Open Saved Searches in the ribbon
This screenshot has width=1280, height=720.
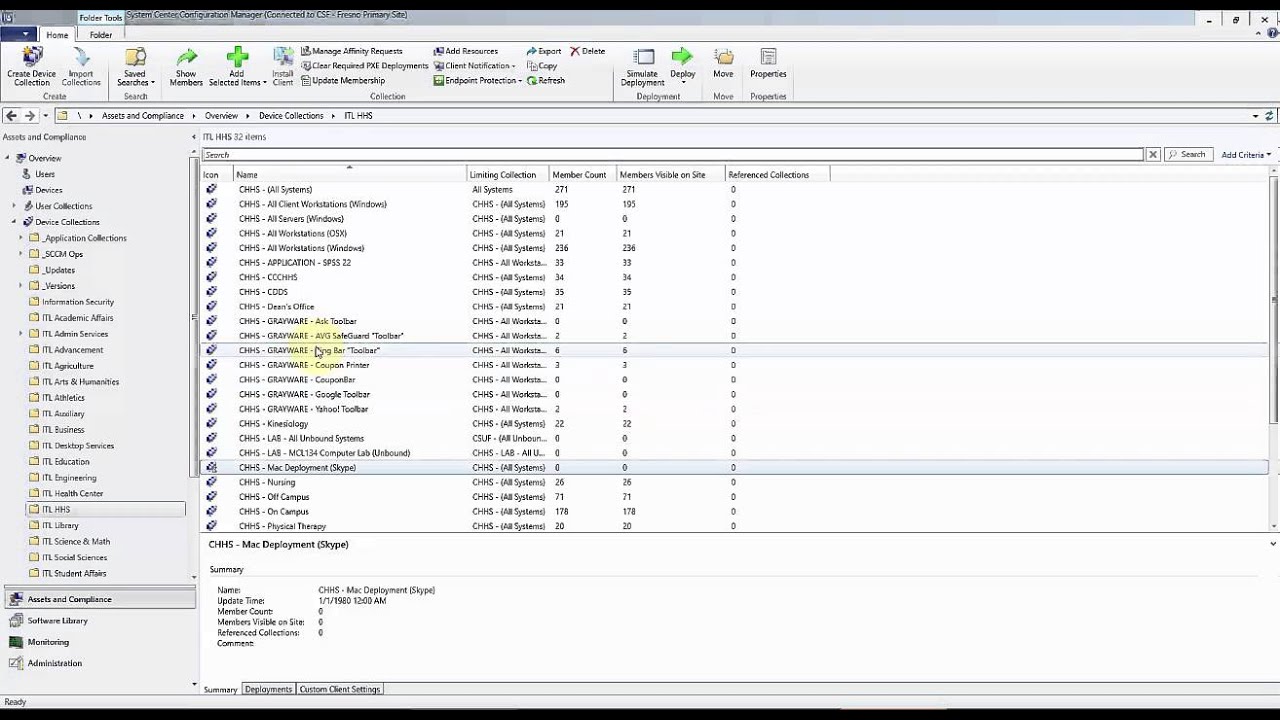135,66
